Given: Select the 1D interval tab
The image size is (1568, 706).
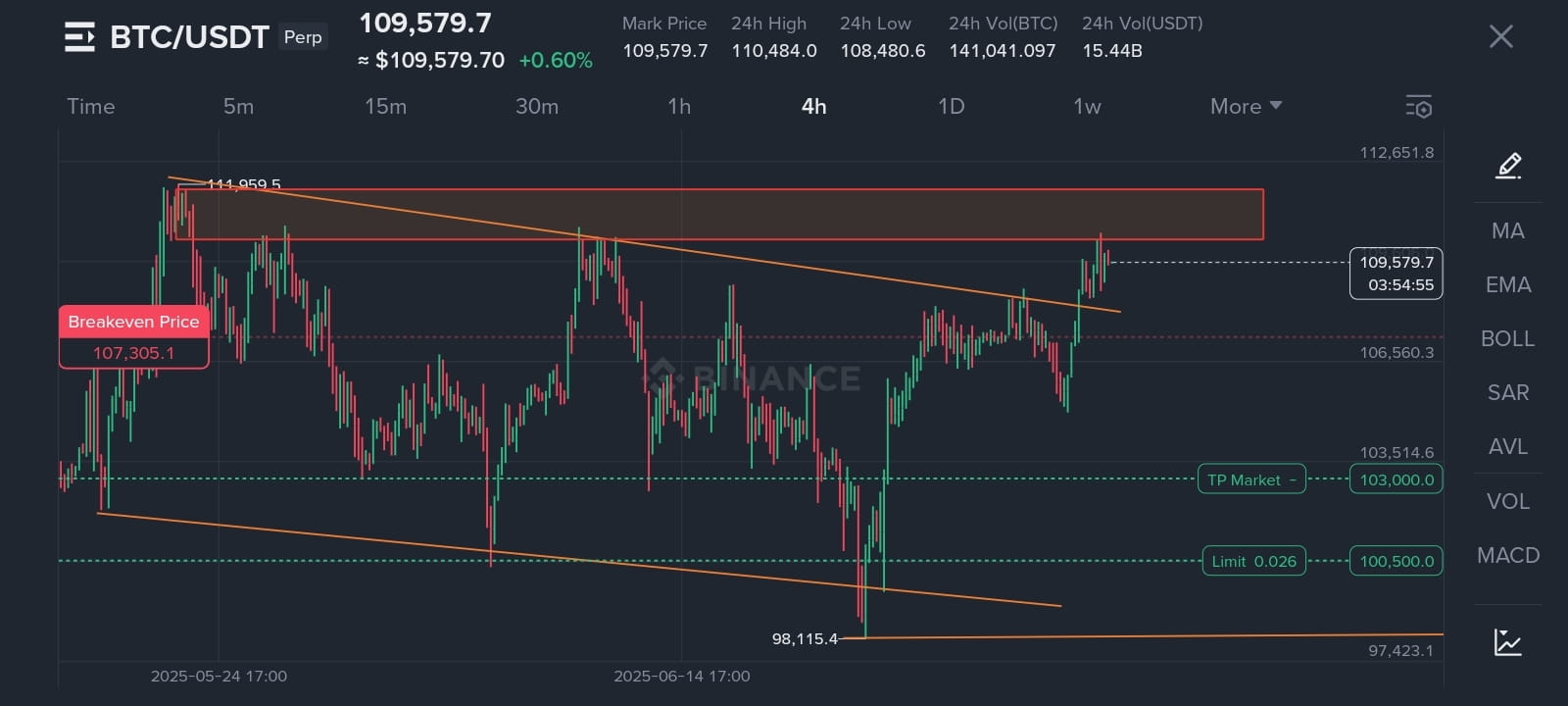Looking at the screenshot, I should tap(951, 106).
